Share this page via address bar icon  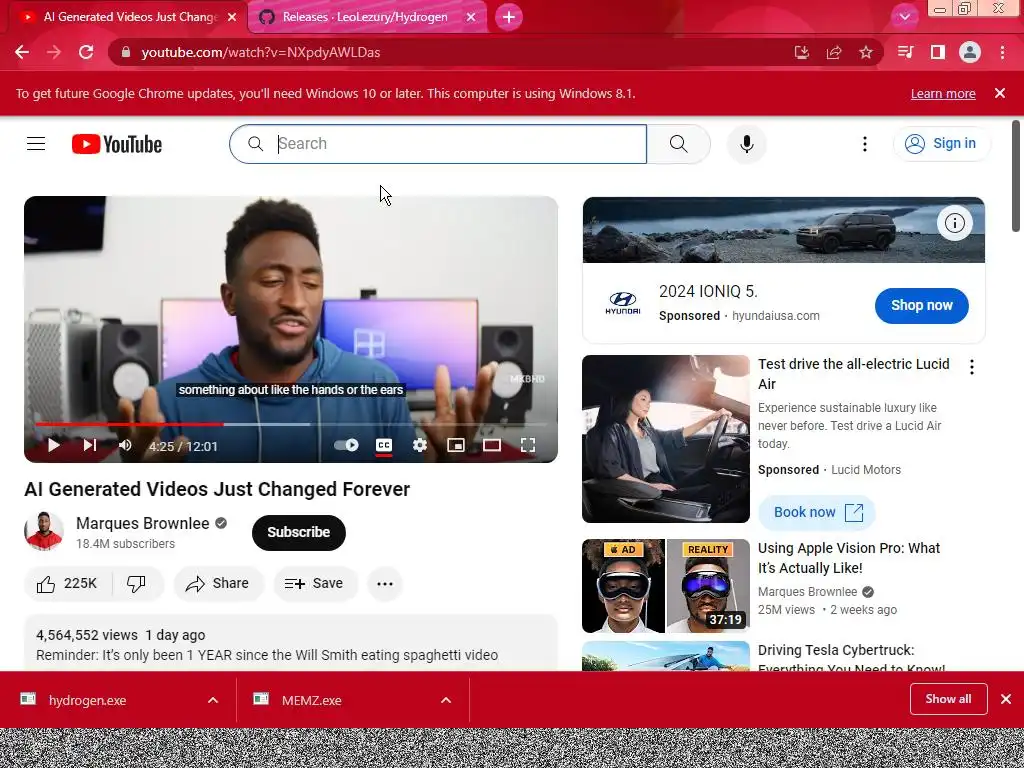point(834,52)
